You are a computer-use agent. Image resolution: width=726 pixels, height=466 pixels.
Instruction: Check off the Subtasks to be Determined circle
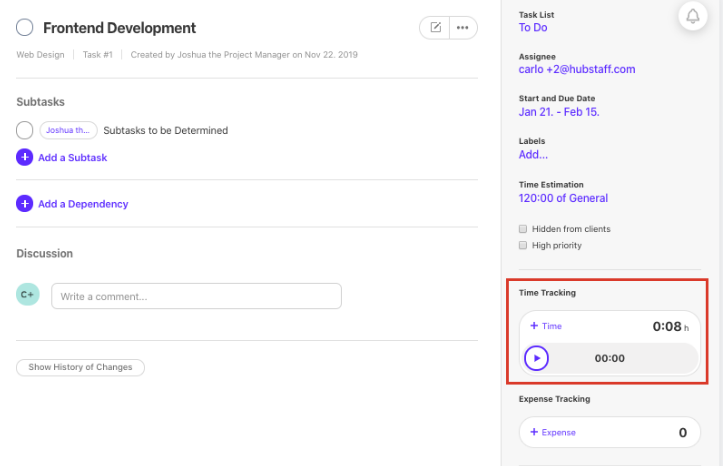tap(25, 130)
